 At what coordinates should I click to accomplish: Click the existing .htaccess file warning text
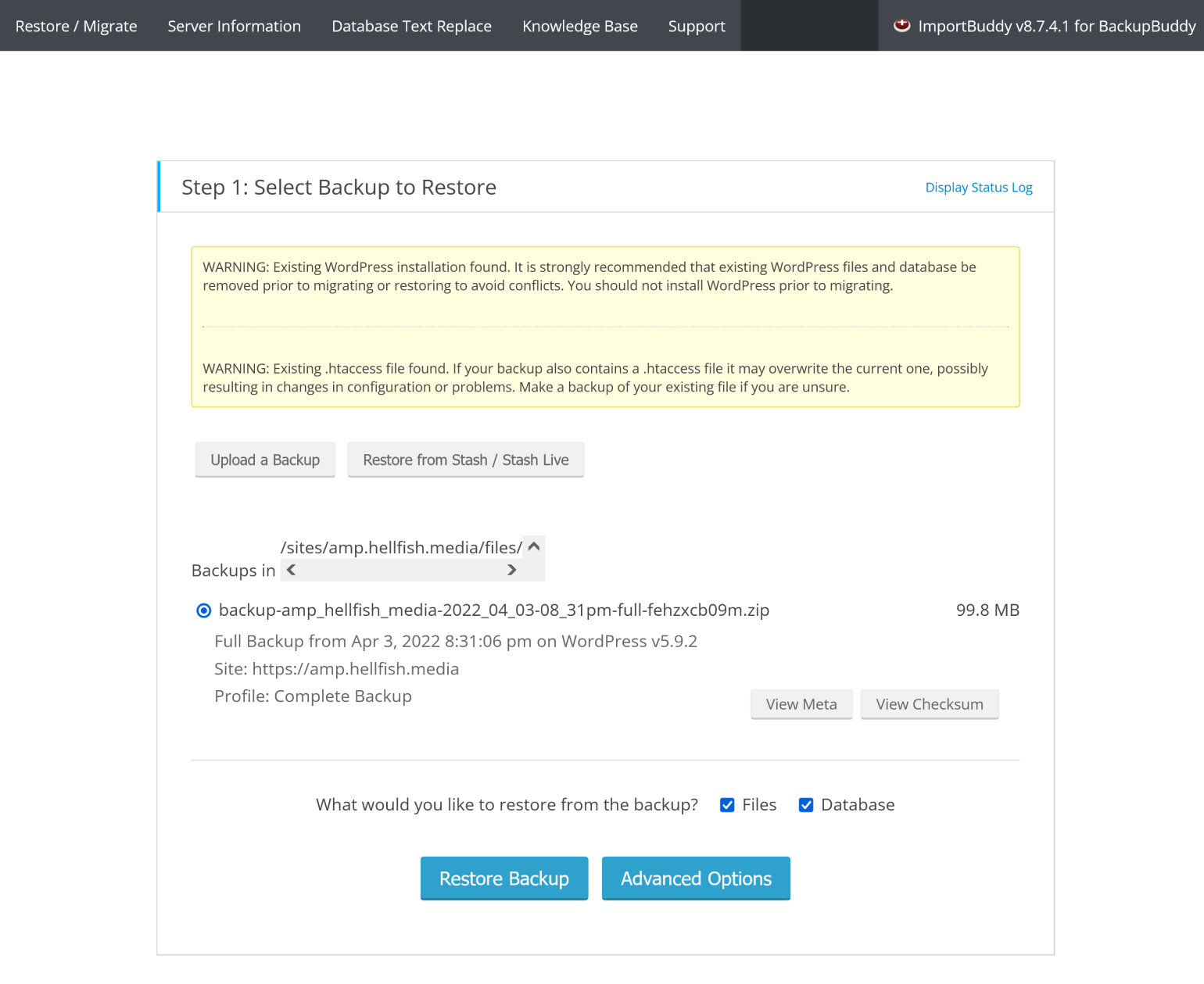[595, 378]
